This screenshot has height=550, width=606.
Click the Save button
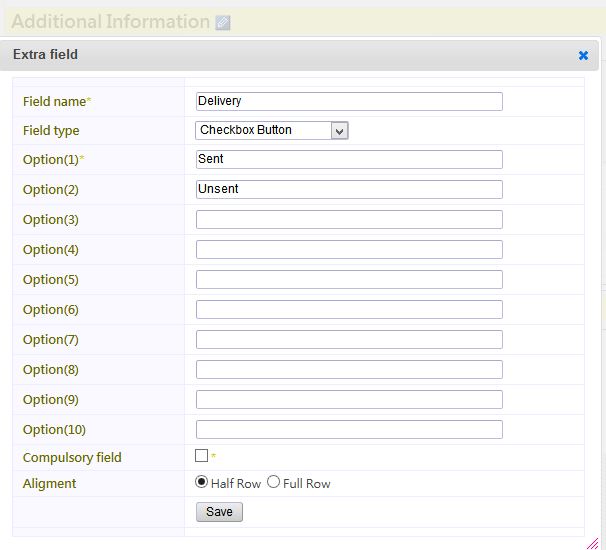point(219,512)
